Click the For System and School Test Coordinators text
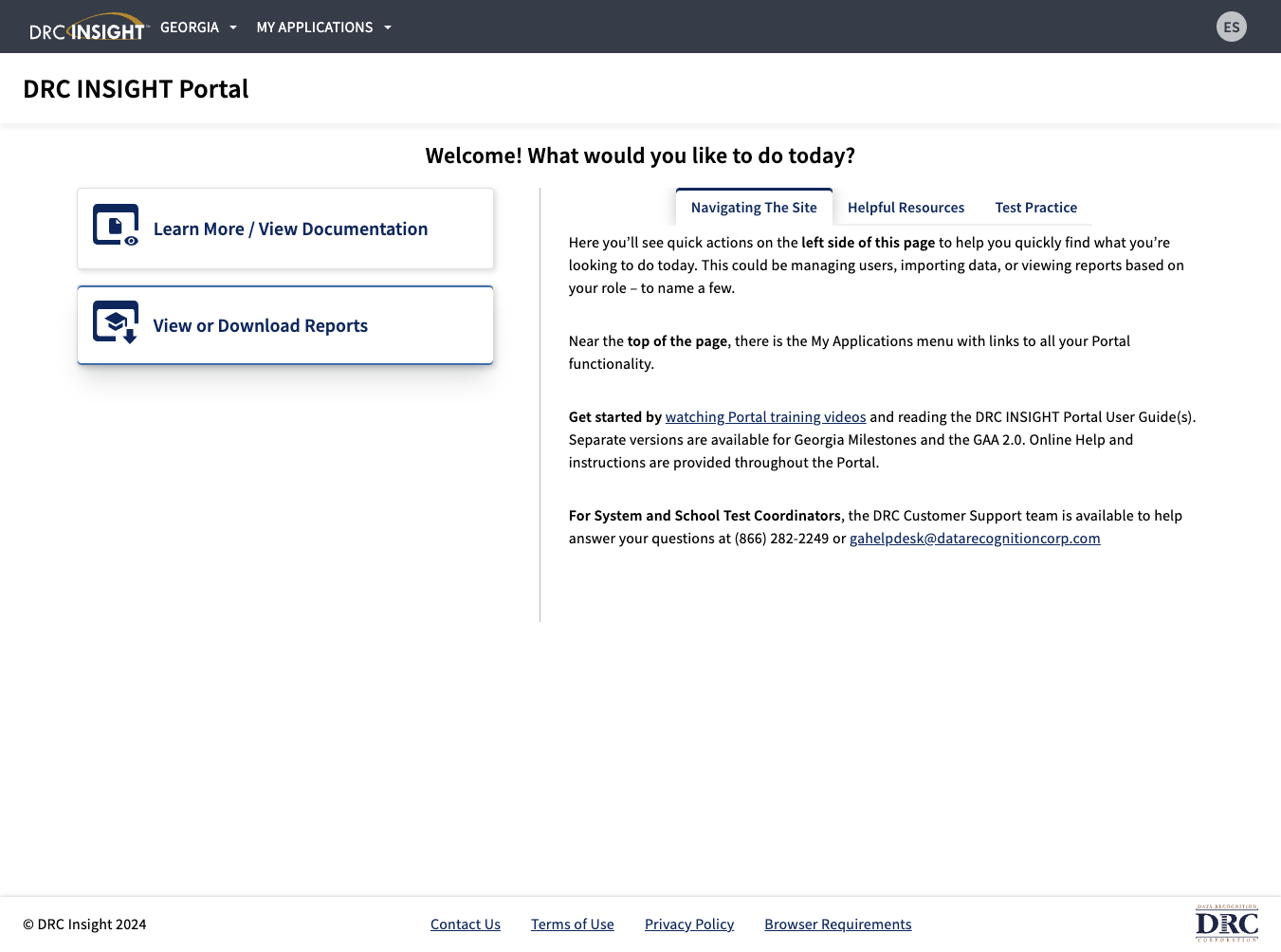1281x952 pixels. 705,516
